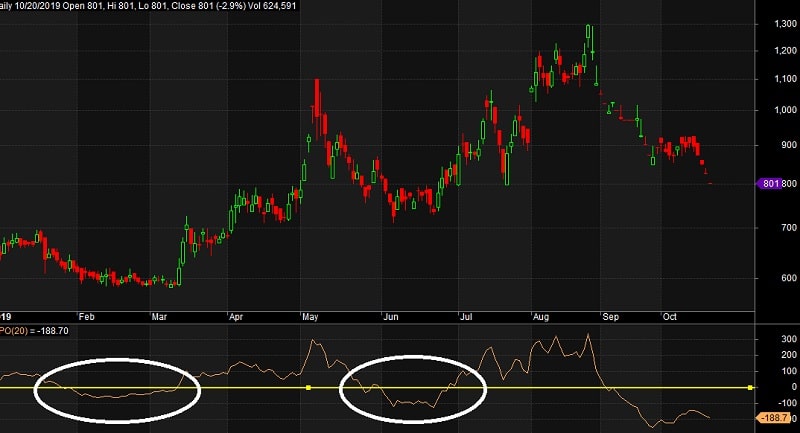Click the 1,200 price axis label
This screenshot has height=433, width=800.
coord(786,50)
